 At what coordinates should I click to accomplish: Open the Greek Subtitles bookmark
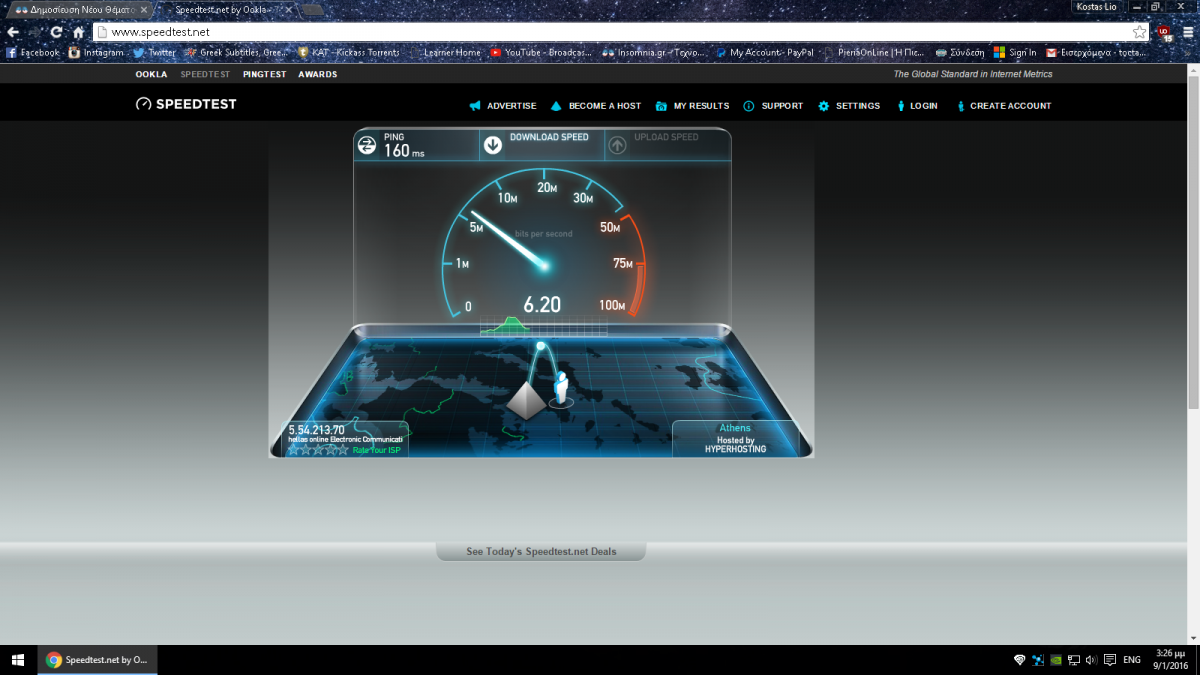coord(236,52)
